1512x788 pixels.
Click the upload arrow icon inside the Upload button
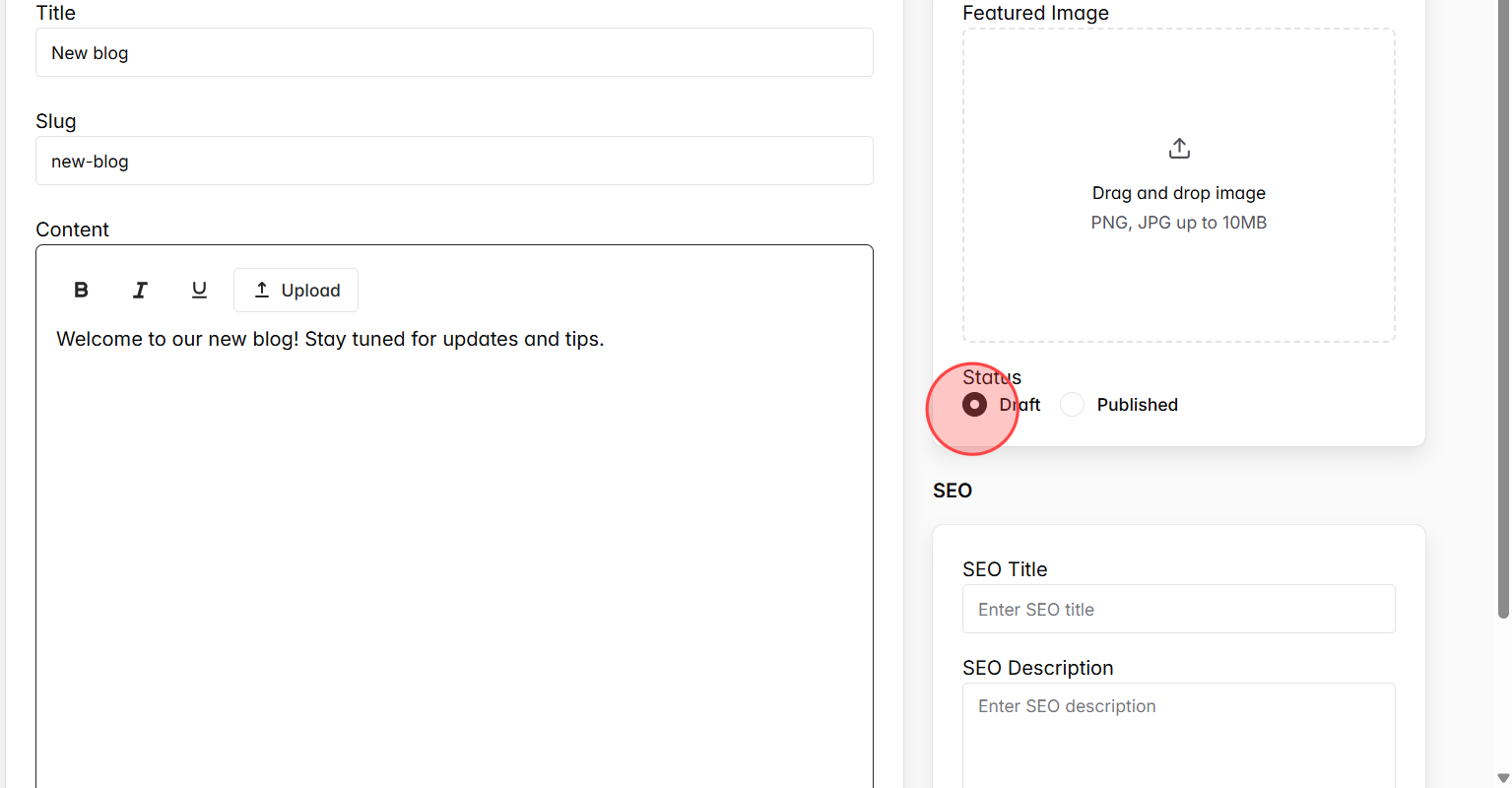pos(262,290)
